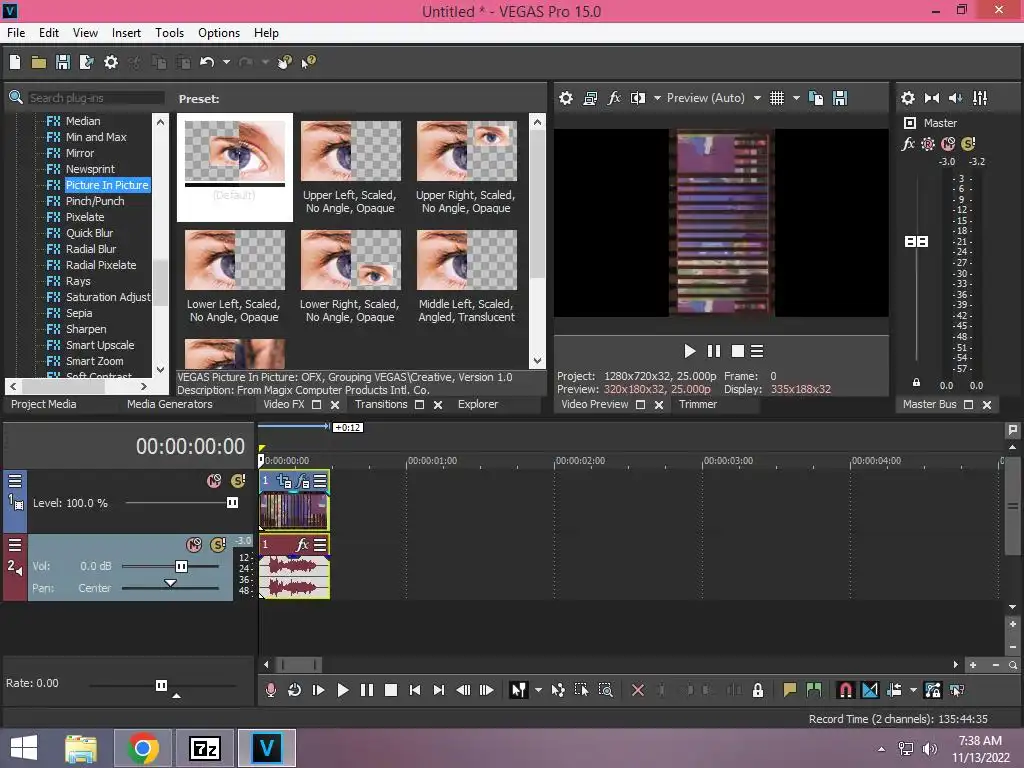Open the Tools menu
The height and width of the screenshot is (768, 1024).
[169, 33]
